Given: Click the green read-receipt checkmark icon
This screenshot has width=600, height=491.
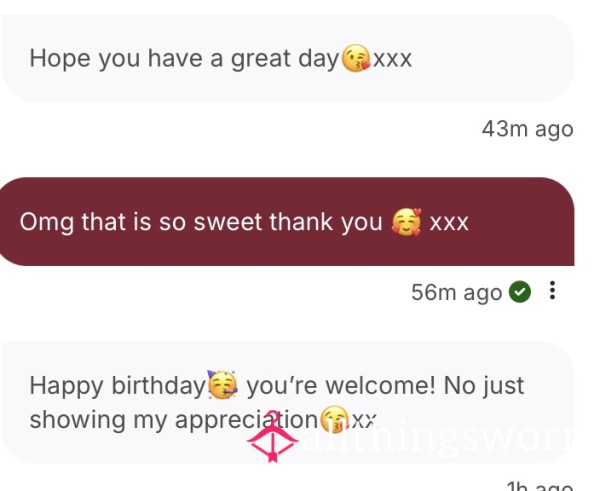Looking at the screenshot, I should (520, 292).
